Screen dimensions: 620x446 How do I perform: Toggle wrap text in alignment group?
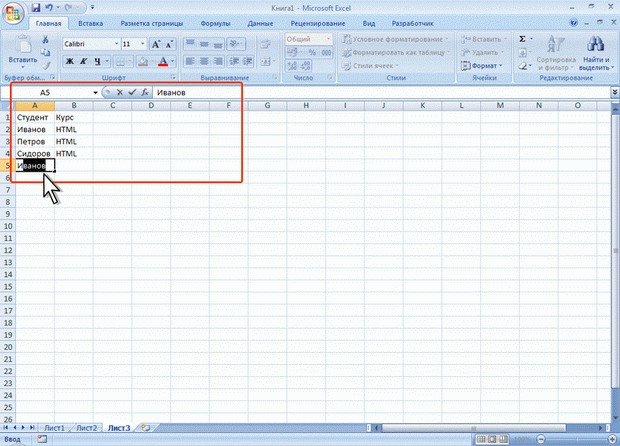(x=265, y=44)
